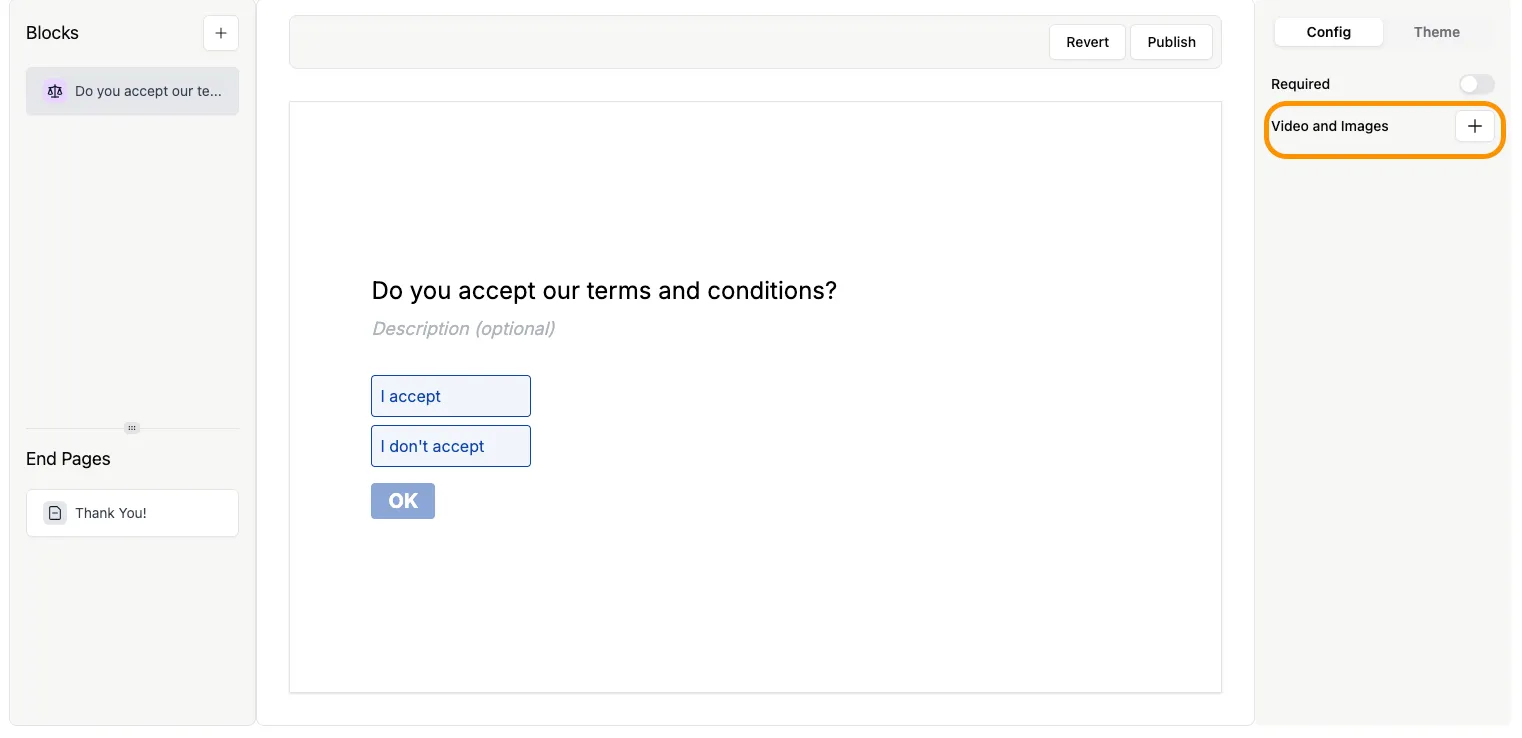Edit the terms and conditions question title
Viewport: 1522px width, 738px height.
click(604, 291)
